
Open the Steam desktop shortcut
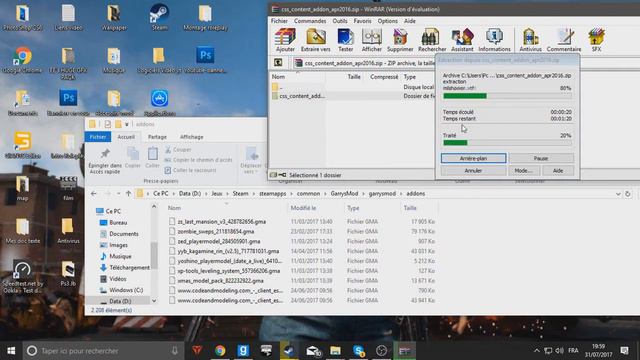coord(159,17)
